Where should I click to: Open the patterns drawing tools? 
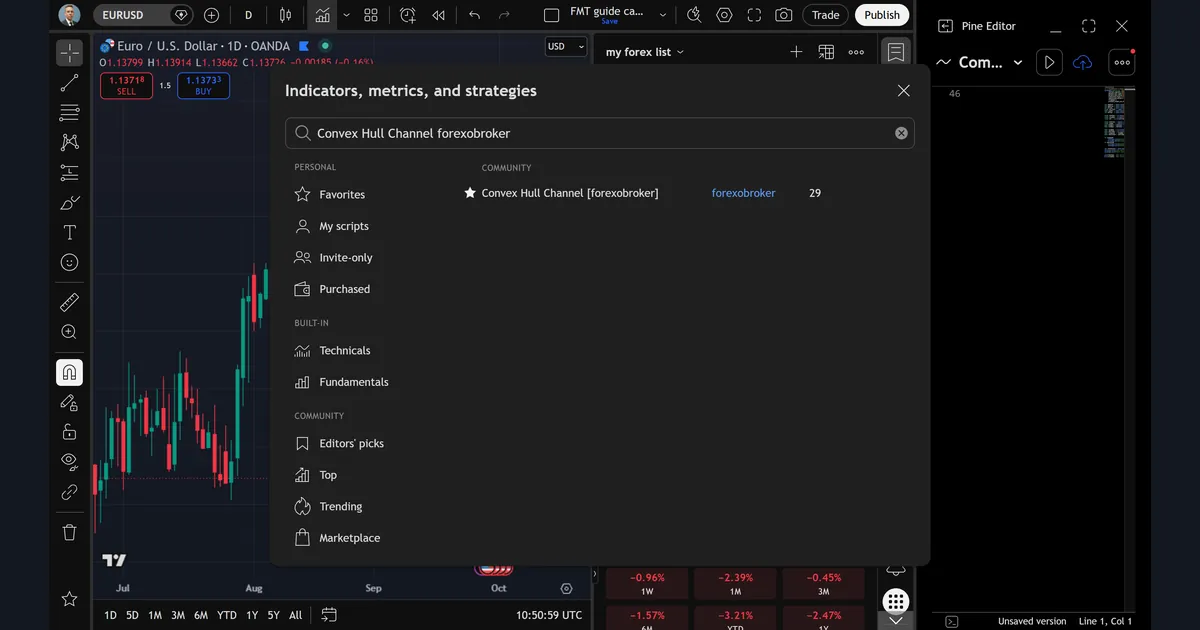(x=69, y=142)
